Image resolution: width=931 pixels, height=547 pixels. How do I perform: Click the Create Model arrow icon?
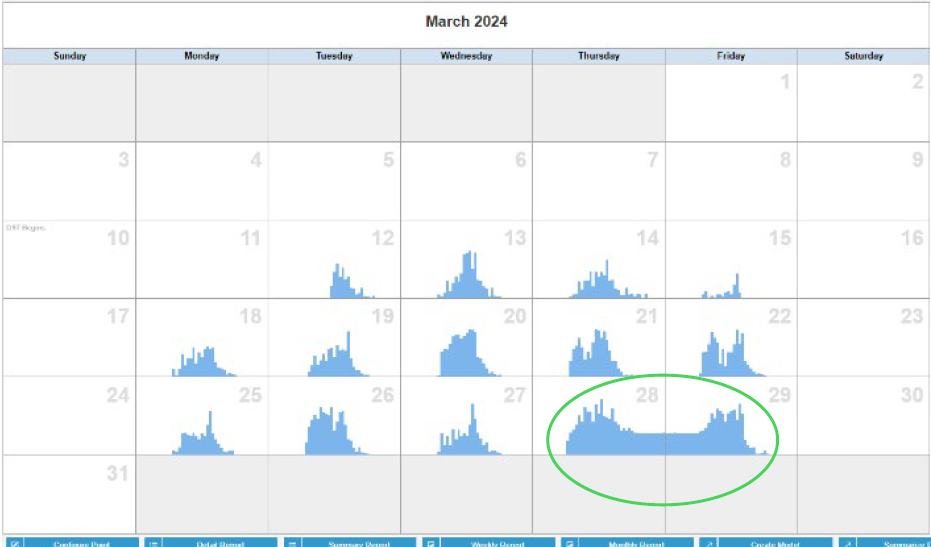708,542
